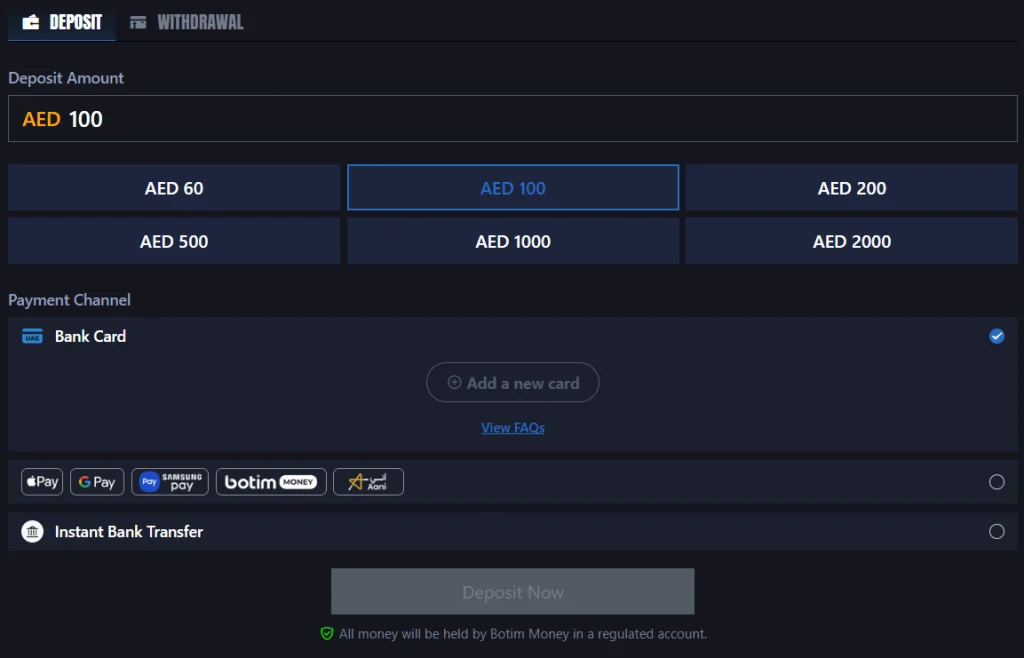Open the Withdrawal tab

[x=186, y=22]
